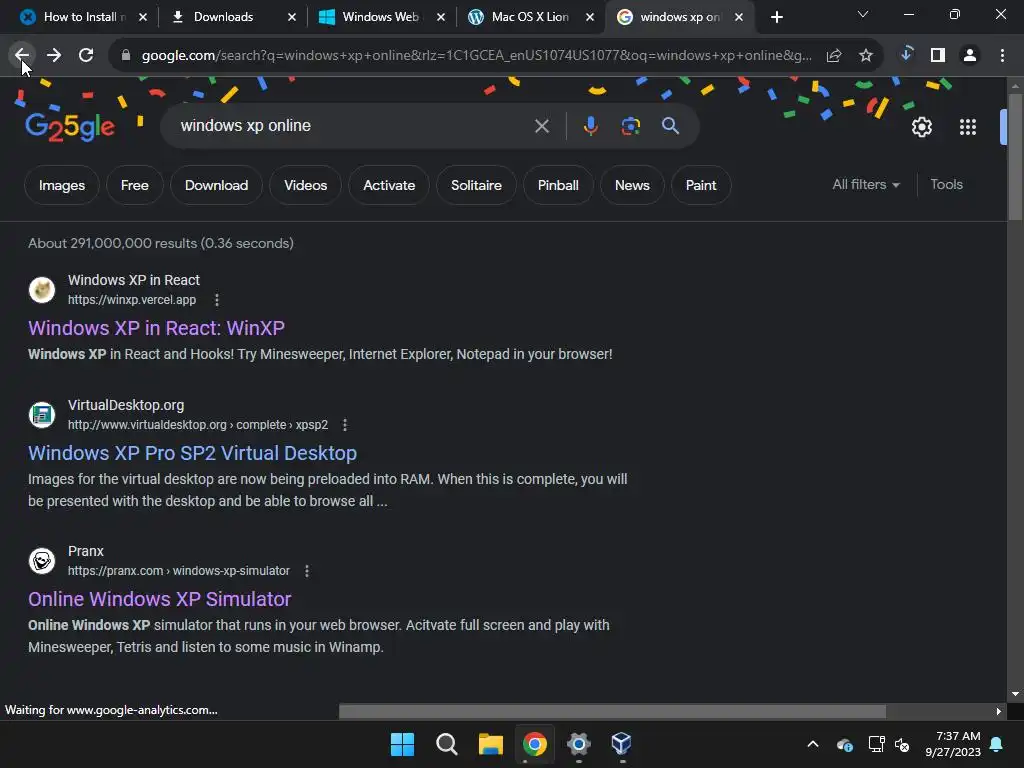Select the Solitaire filter chip

click(x=476, y=185)
